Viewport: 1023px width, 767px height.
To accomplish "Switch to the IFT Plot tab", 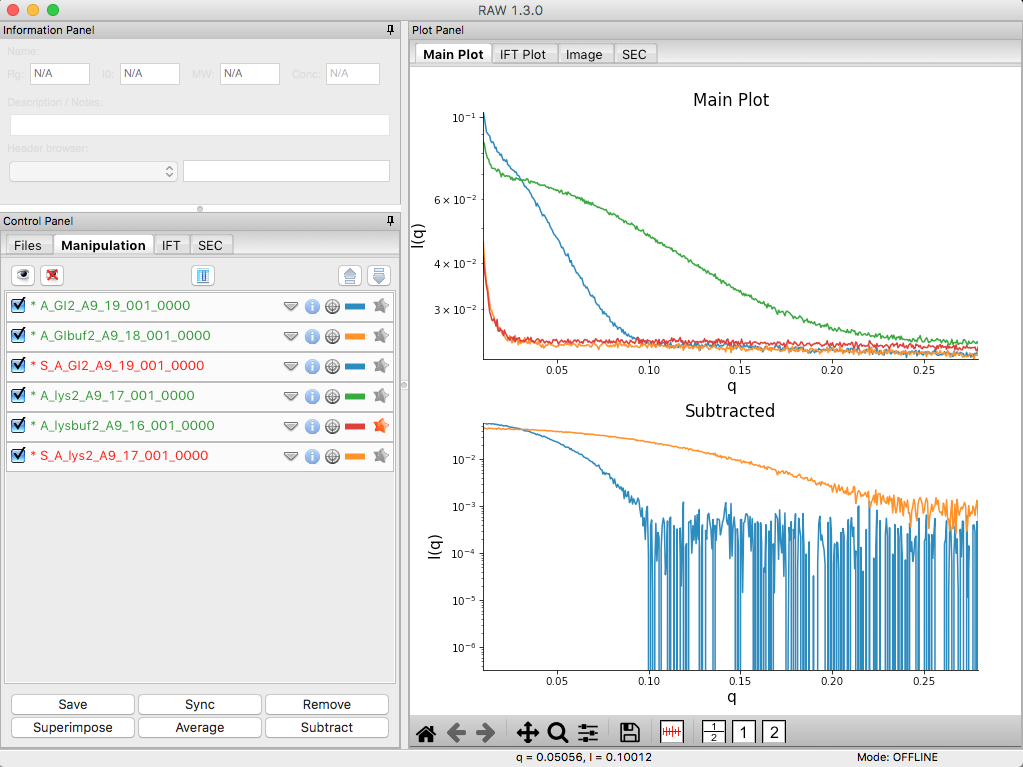I will pyautogui.click(x=523, y=55).
